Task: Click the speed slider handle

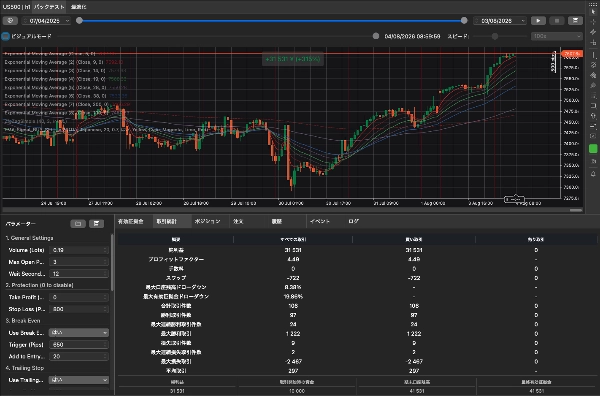Action: [x=495, y=36]
